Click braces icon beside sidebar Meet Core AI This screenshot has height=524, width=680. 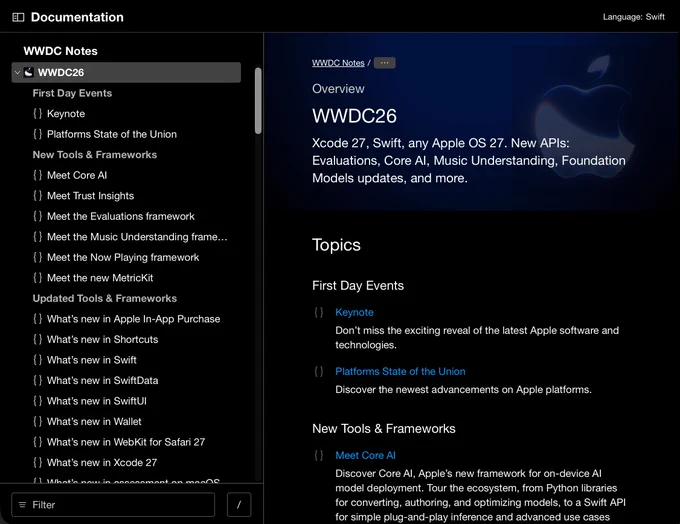[x=38, y=175]
